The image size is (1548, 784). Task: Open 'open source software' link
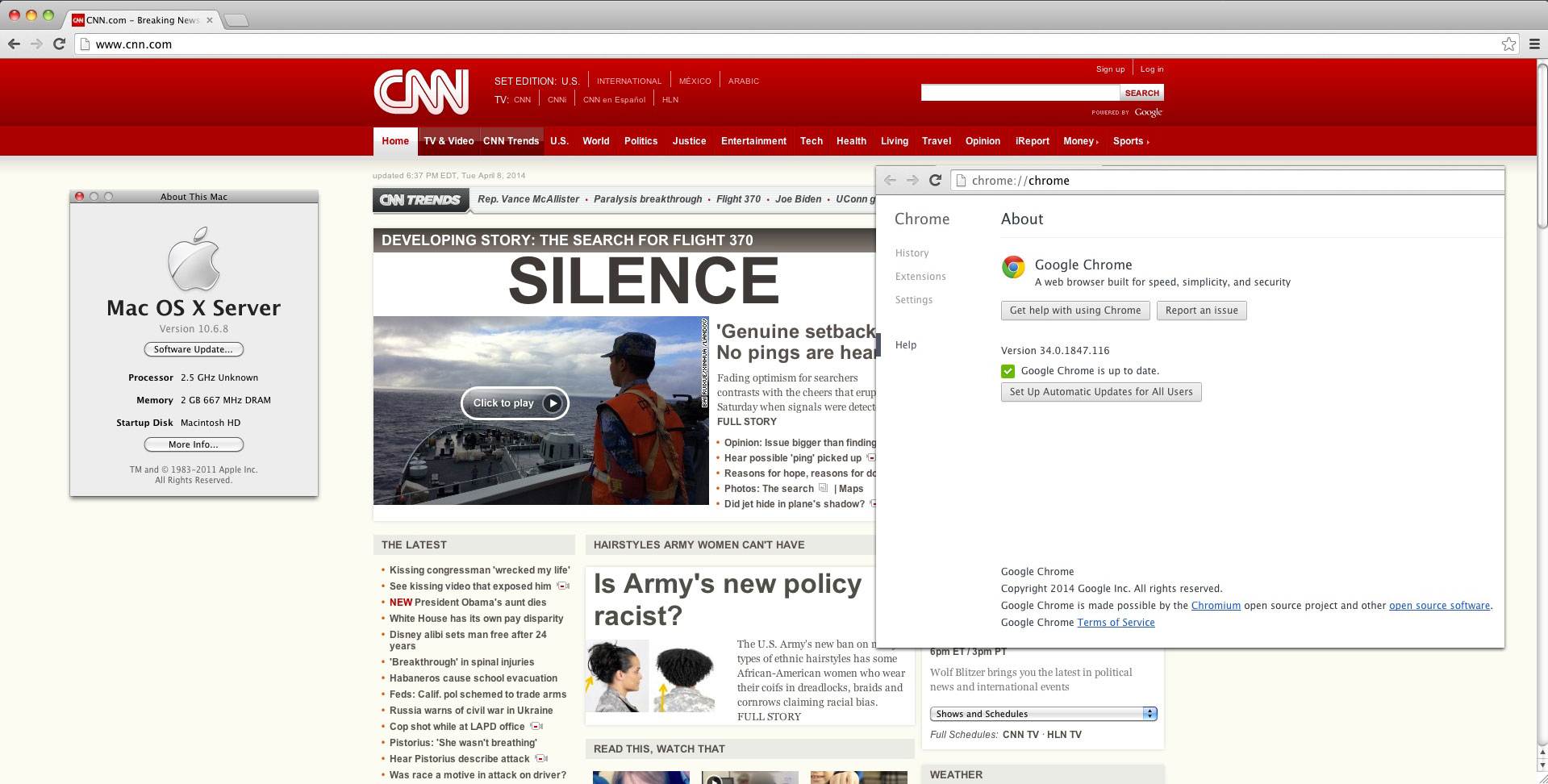[1439, 606]
